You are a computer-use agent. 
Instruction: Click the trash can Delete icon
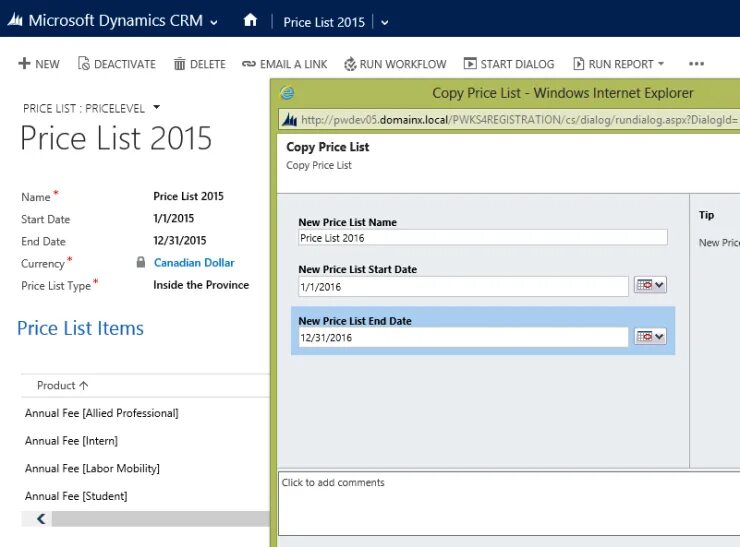[x=179, y=63]
